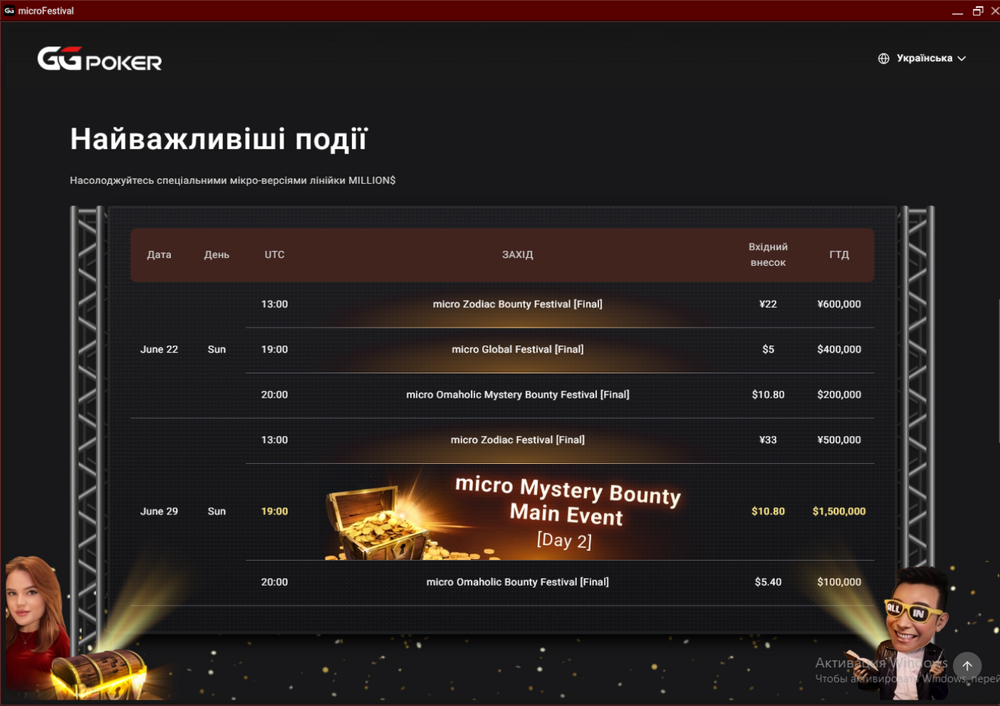Click the Дата column header
The image size is (1000, 706).
point(159,254)
